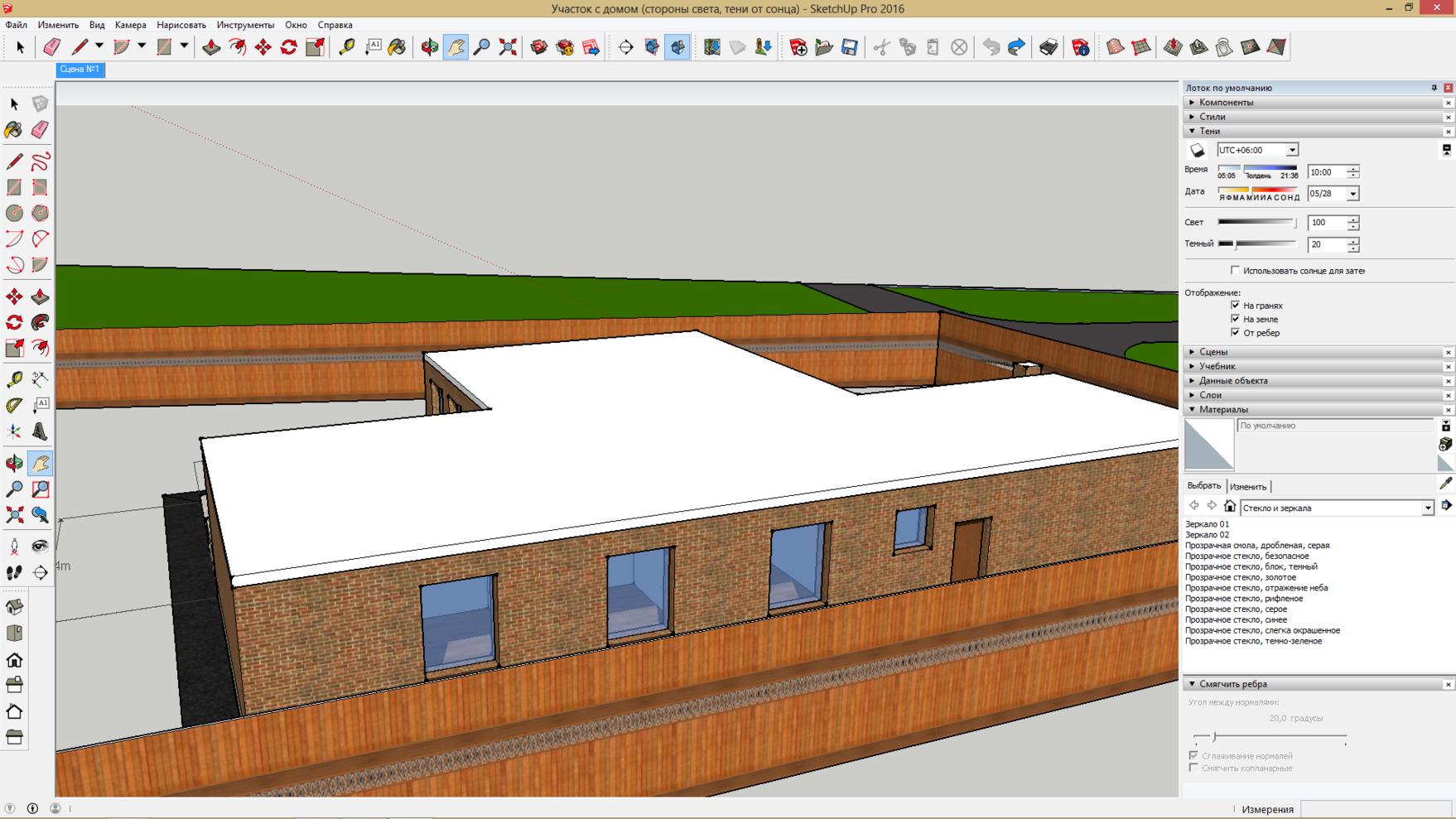1456x819 pixels.
Task: Select the Walk tool with footprints icon
Action: [14, 572]
